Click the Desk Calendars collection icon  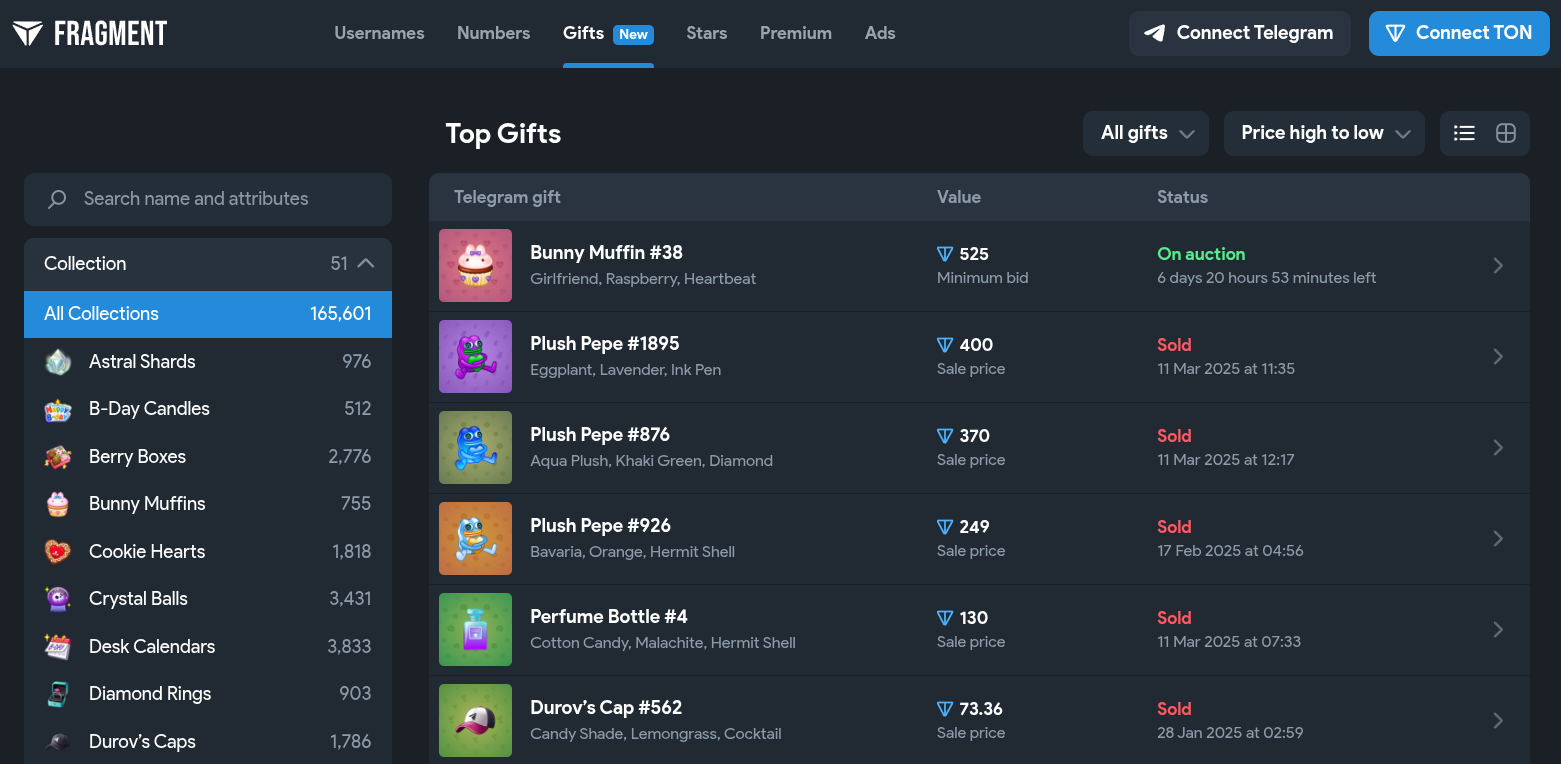click(58, 647)
